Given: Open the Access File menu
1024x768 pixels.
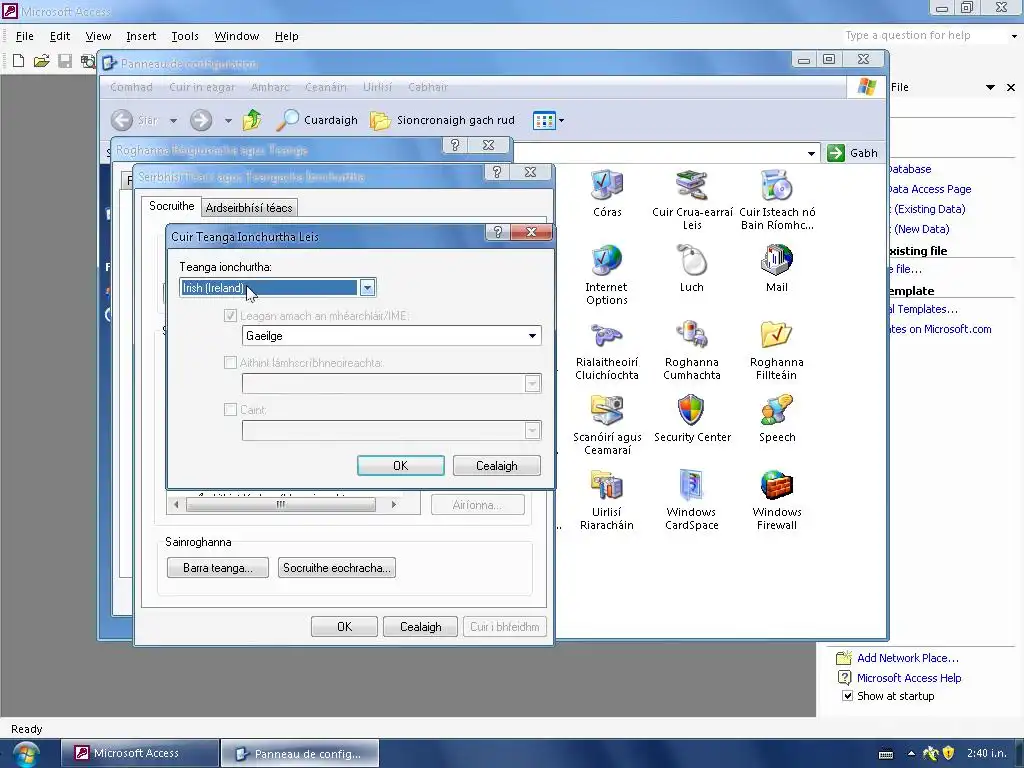Looking at the screenshot, I should [x=25, y=36].
